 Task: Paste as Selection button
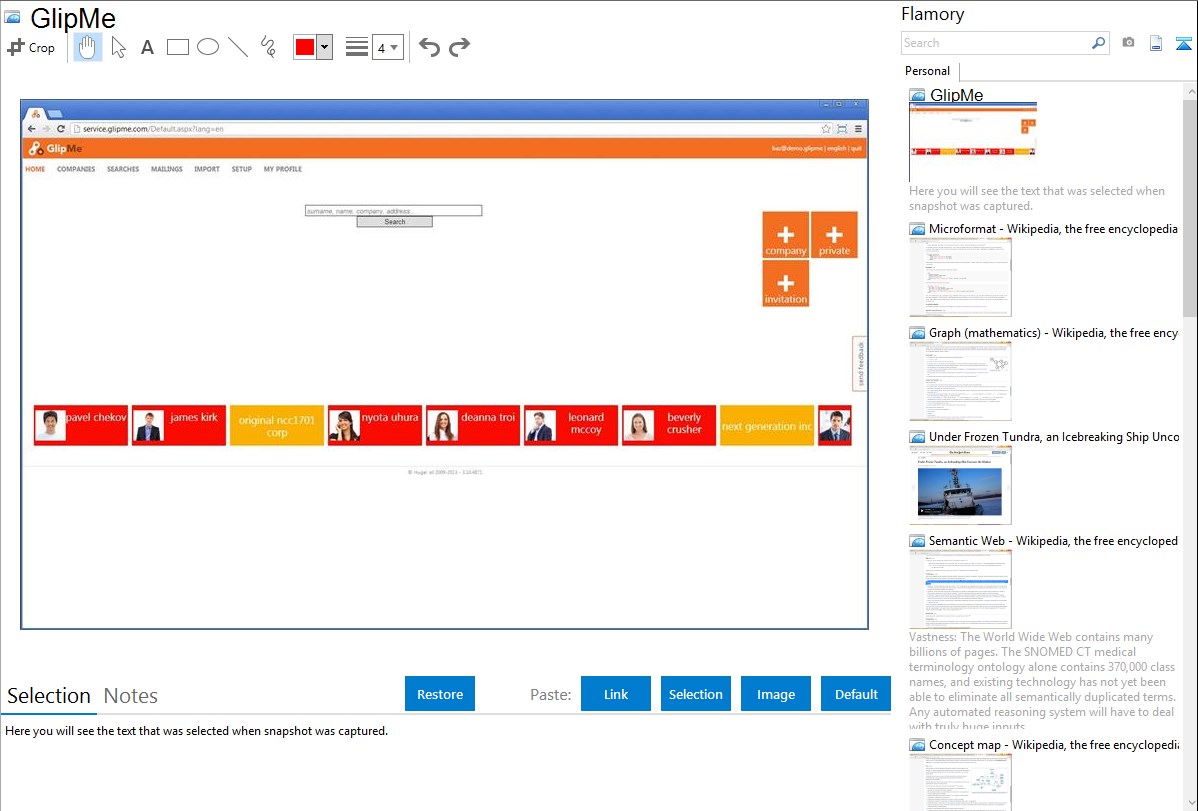[x=696, y=694]
